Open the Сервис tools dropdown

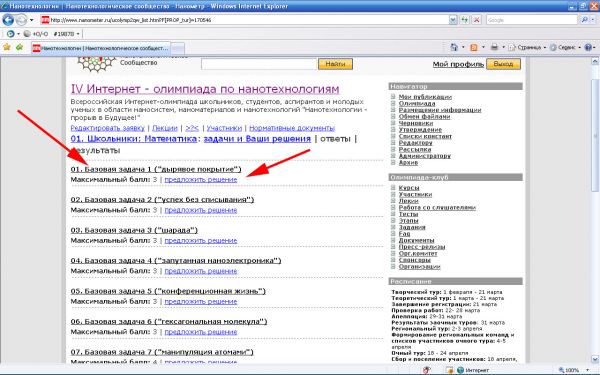click(x=566, y=47)
